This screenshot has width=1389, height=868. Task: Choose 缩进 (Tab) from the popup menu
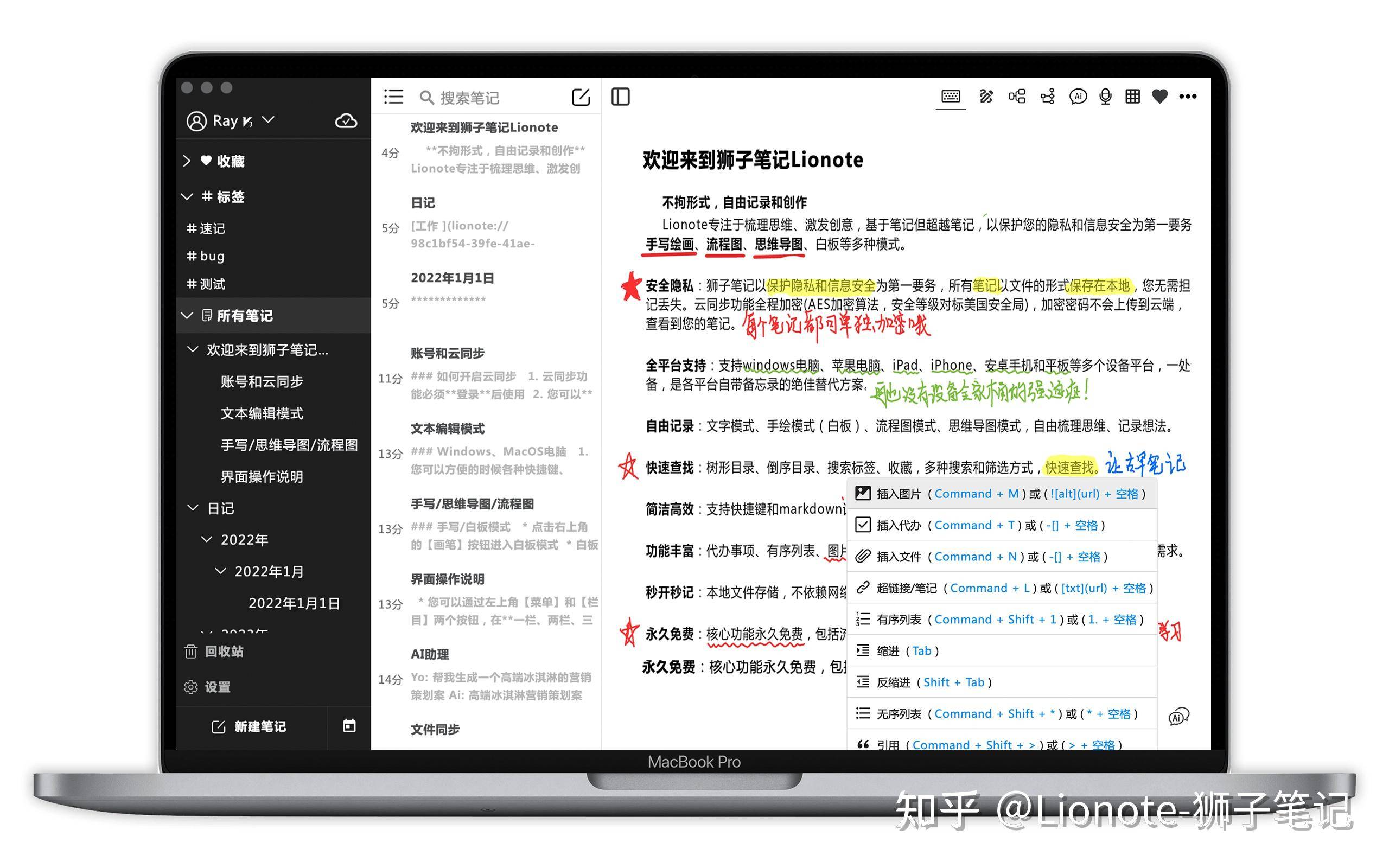tap(1002, 650)
